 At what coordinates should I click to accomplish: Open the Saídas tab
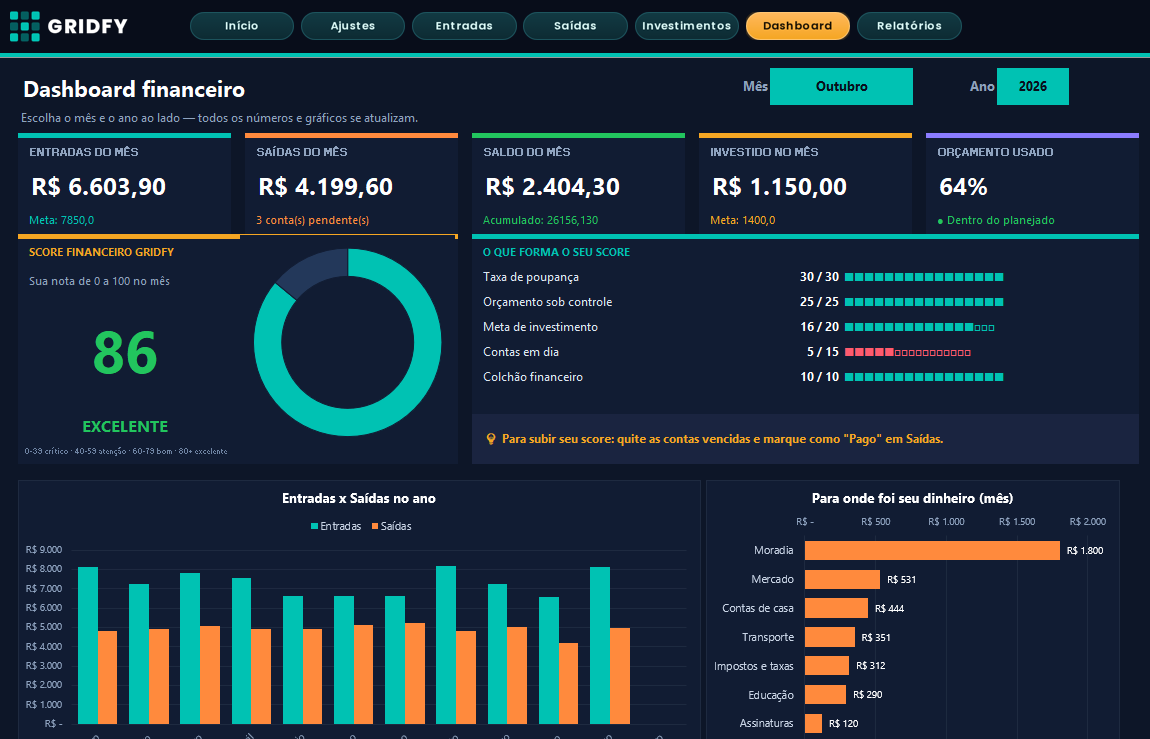[575, 26]
